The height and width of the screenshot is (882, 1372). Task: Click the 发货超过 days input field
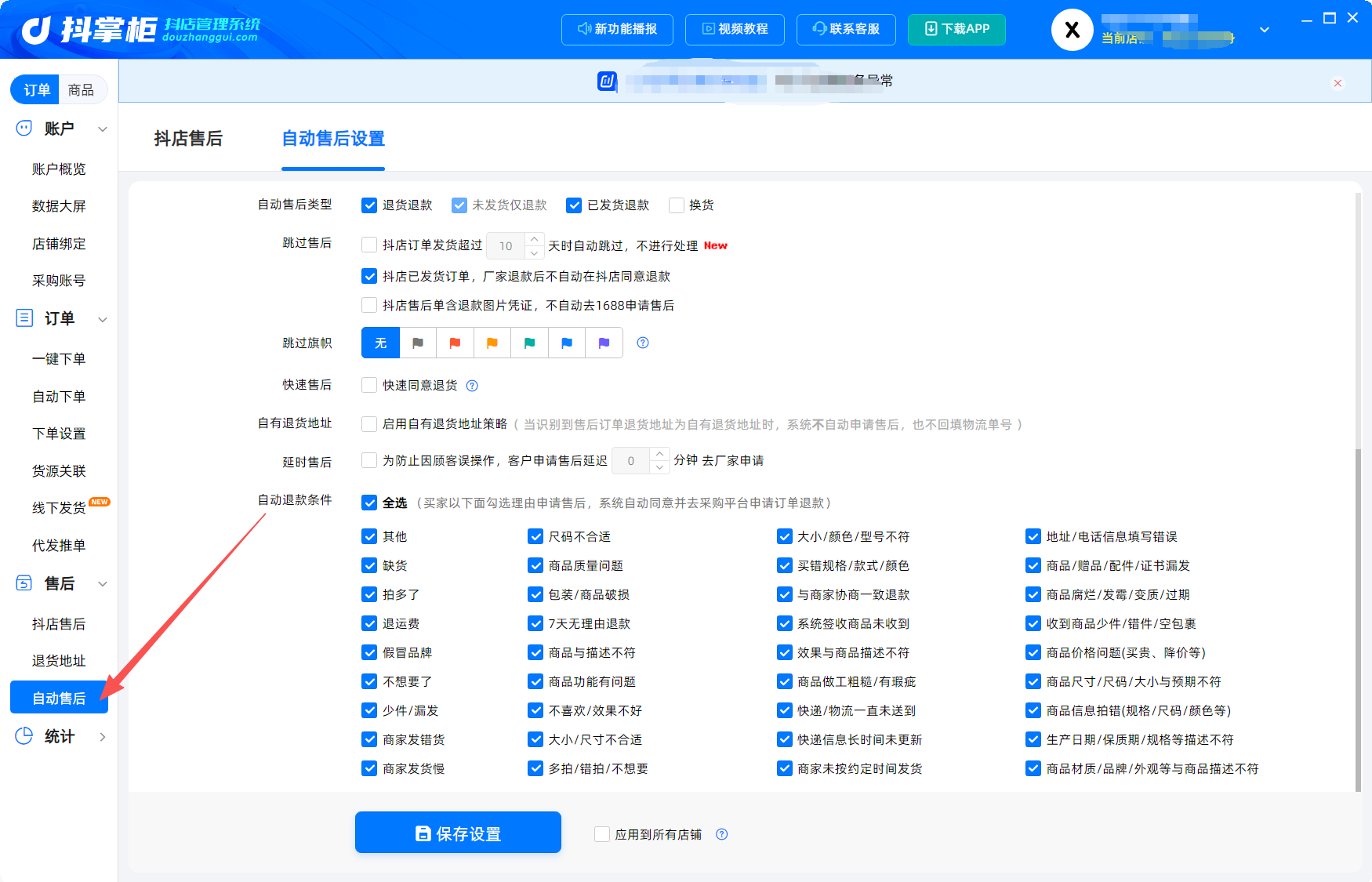pos(506,245)
